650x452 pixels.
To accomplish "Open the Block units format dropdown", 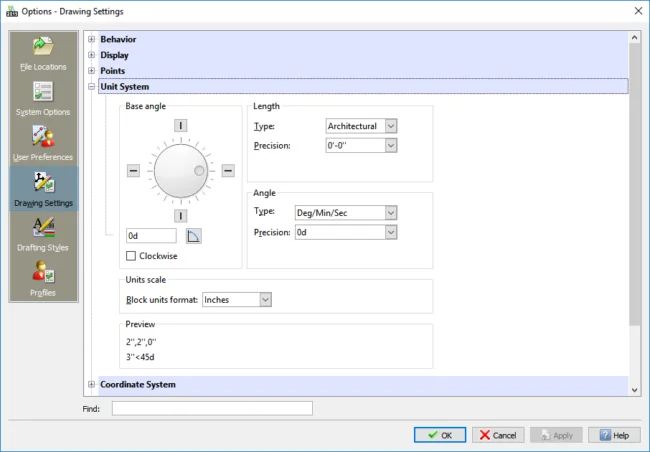I will point(265,299).
